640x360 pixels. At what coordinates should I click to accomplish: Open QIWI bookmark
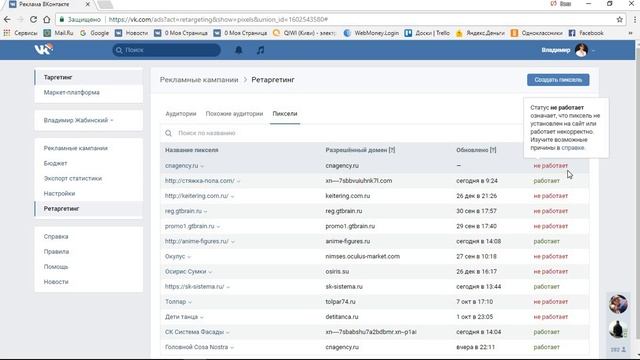pyautogui.click(x=304, y=33)
